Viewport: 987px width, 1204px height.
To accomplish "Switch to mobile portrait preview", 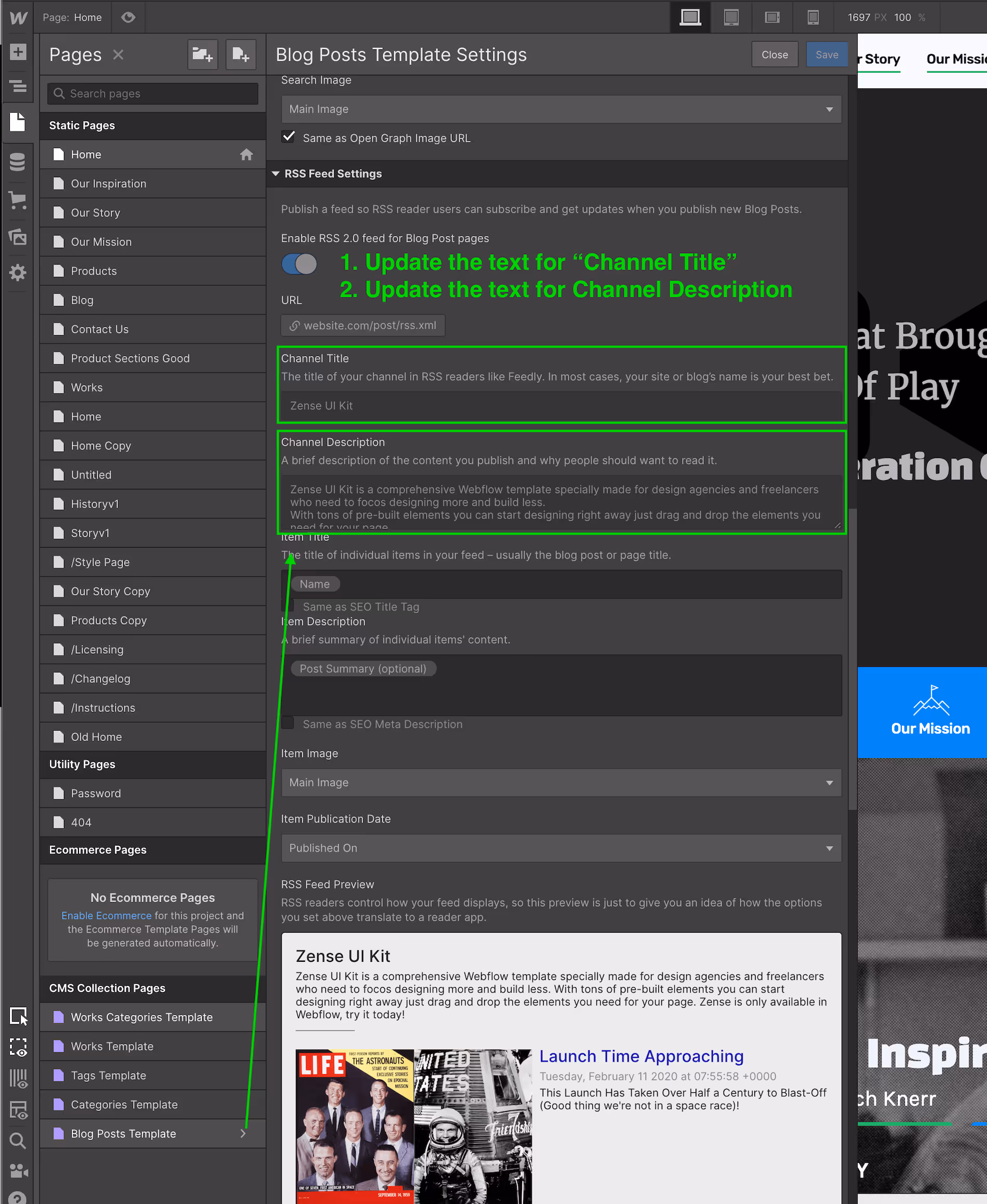I will point(813,17).
